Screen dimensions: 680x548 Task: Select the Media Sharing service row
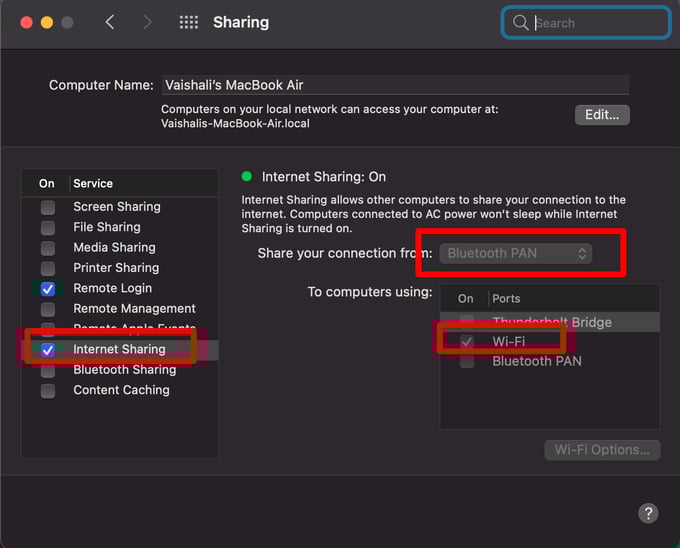tap(120, 248)
